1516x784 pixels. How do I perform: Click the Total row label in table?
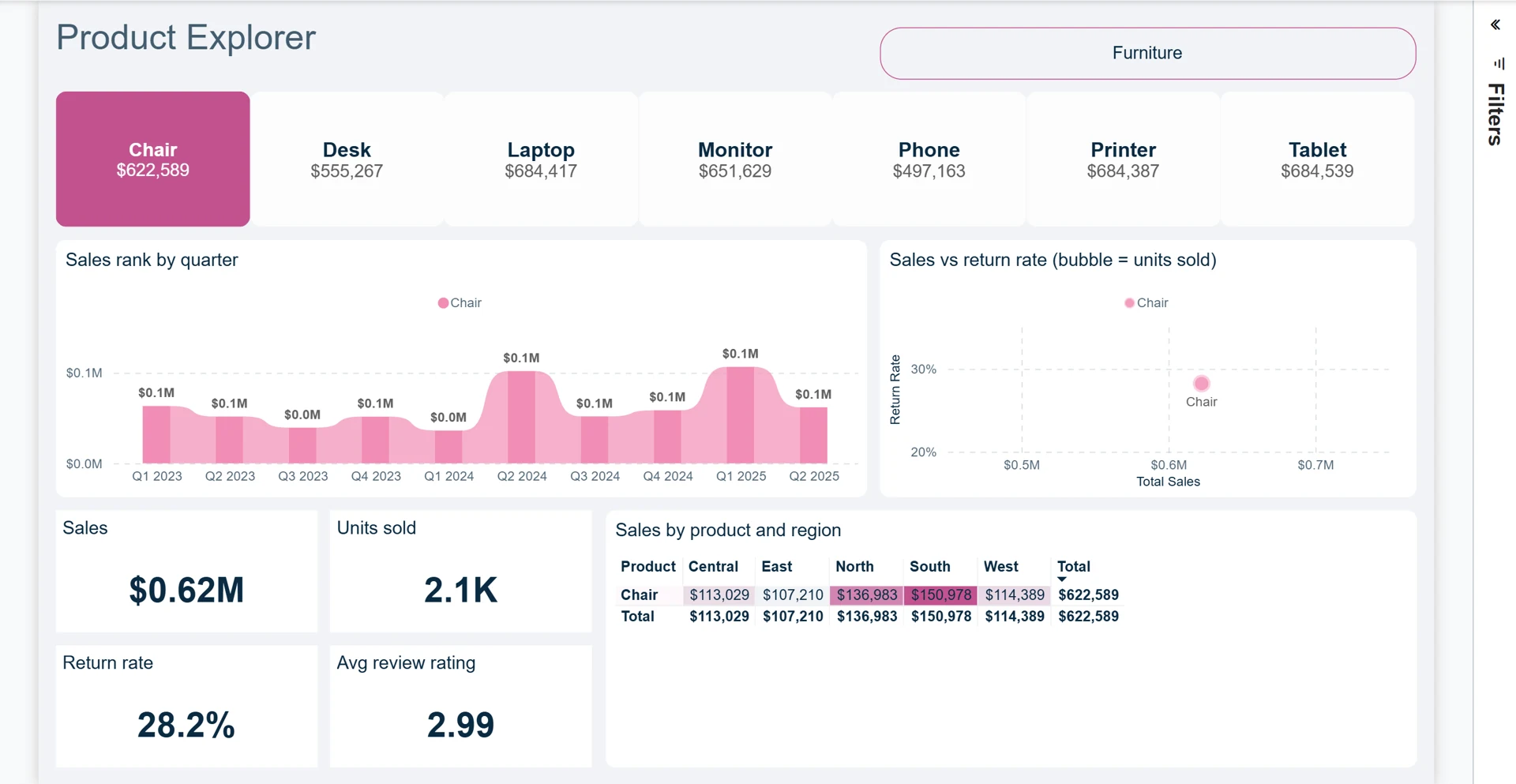coord(638,617)
